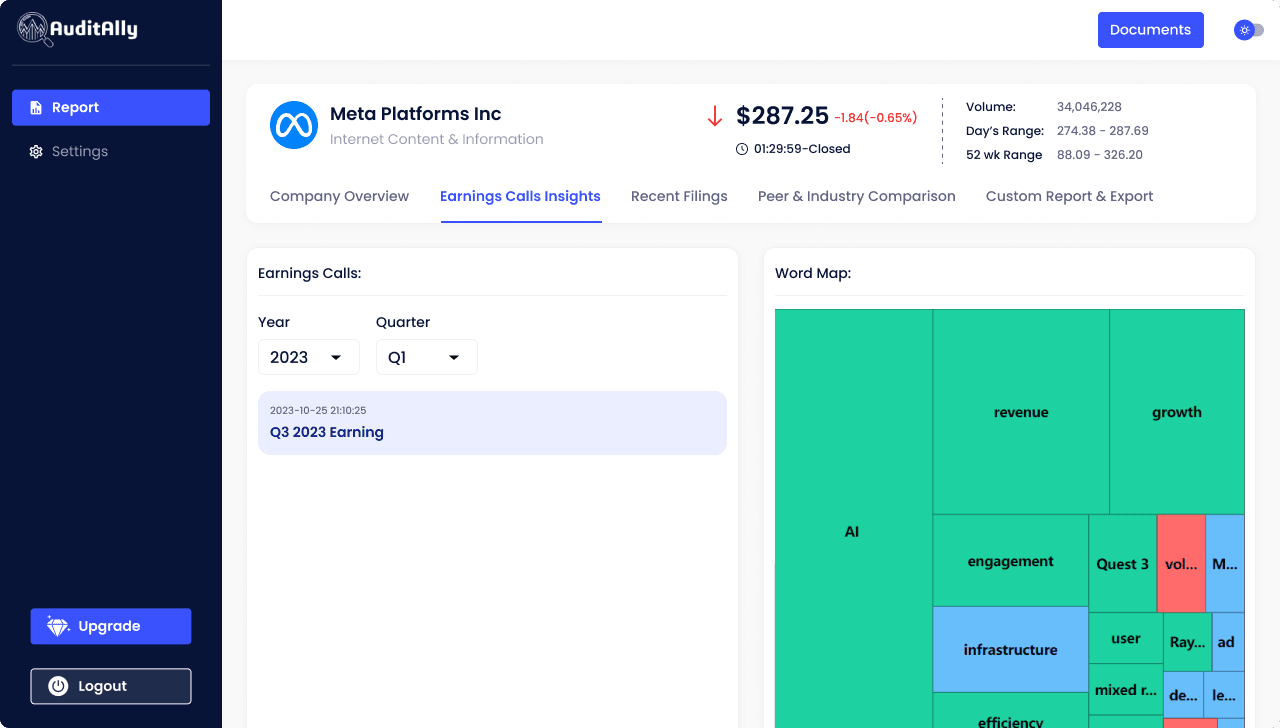Select Earnings Calls Insights tab
The height and width of the screenshot is (728, 1280).
pyautogui.click(x=520, y=196)
